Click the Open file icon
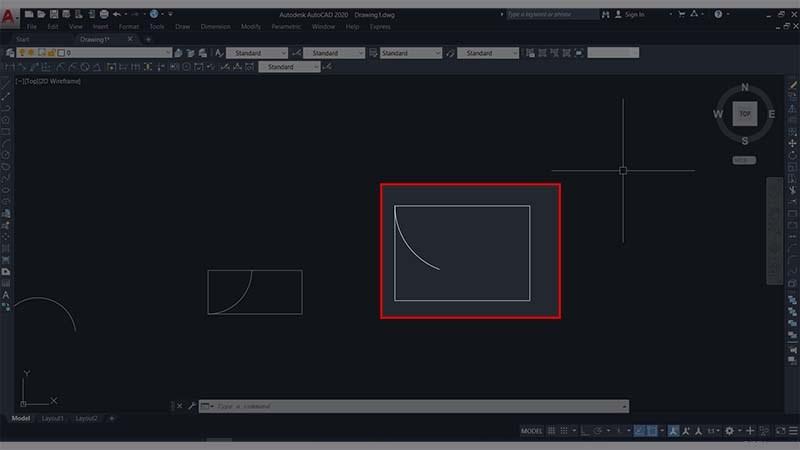Image resolution: width=800 pixels, height=450 pixels. click(41, 14)
